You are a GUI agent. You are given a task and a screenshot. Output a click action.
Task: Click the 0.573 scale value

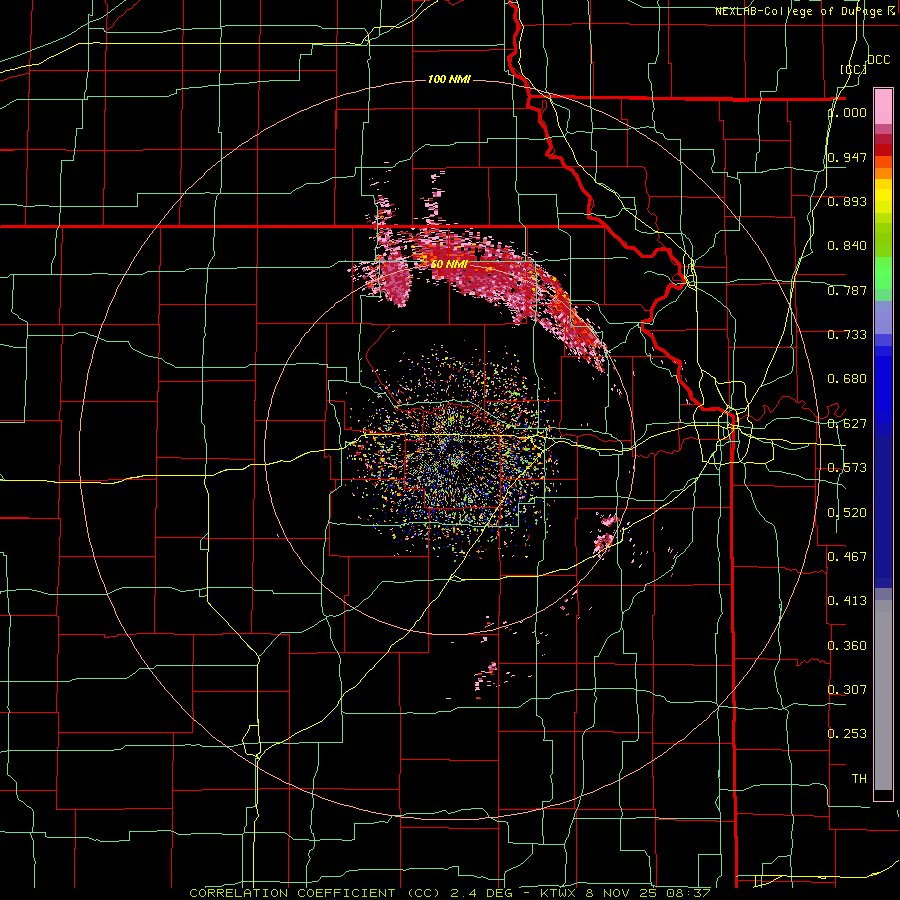coord(847,468)
